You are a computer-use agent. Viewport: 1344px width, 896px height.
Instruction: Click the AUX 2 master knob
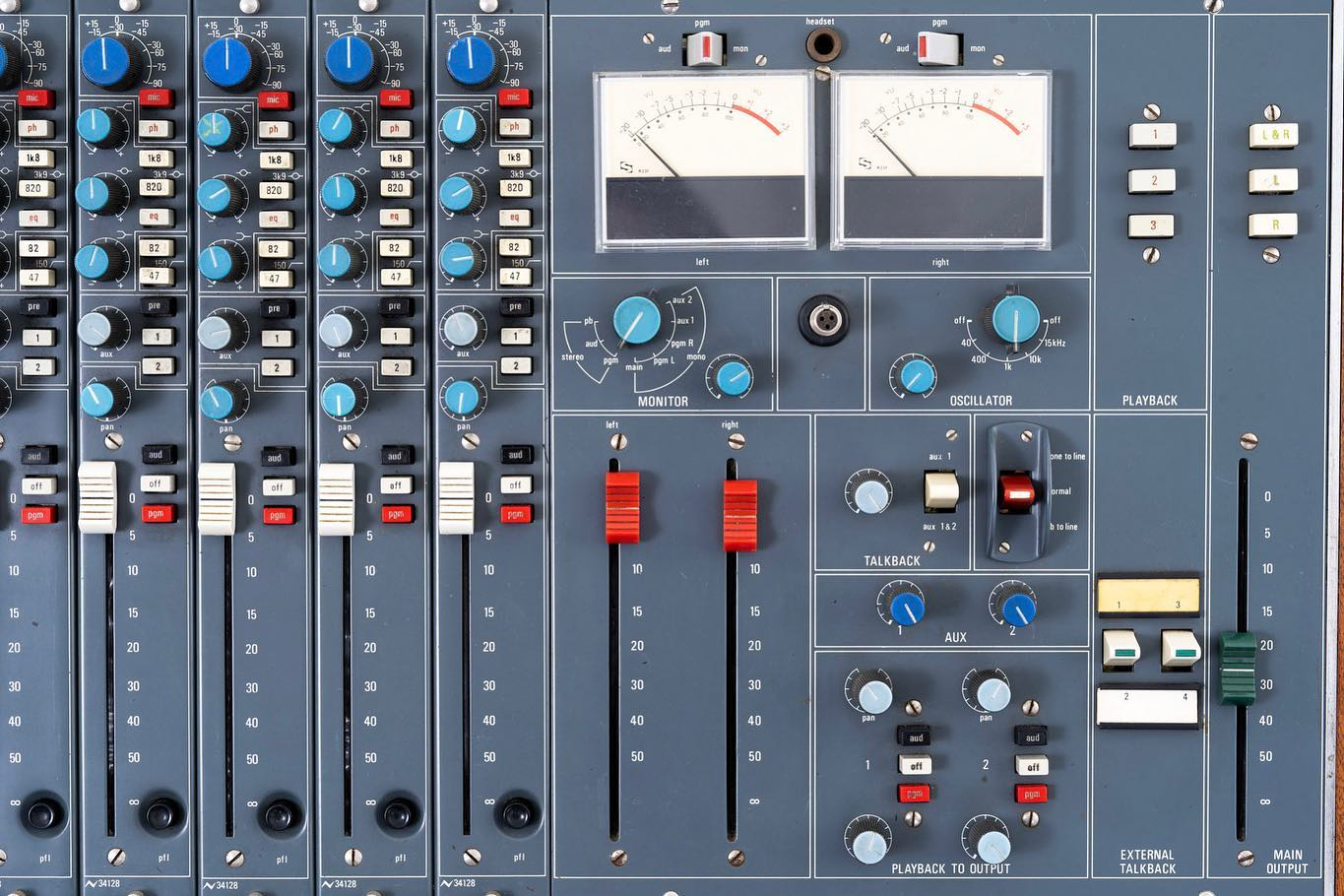[1015, 607]
